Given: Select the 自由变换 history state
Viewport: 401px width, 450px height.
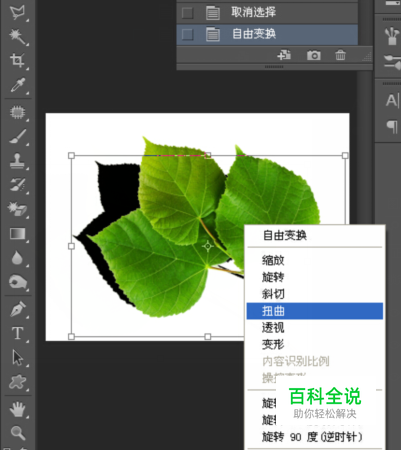Looking at the screenshot, I should click(x=267, y=34).
